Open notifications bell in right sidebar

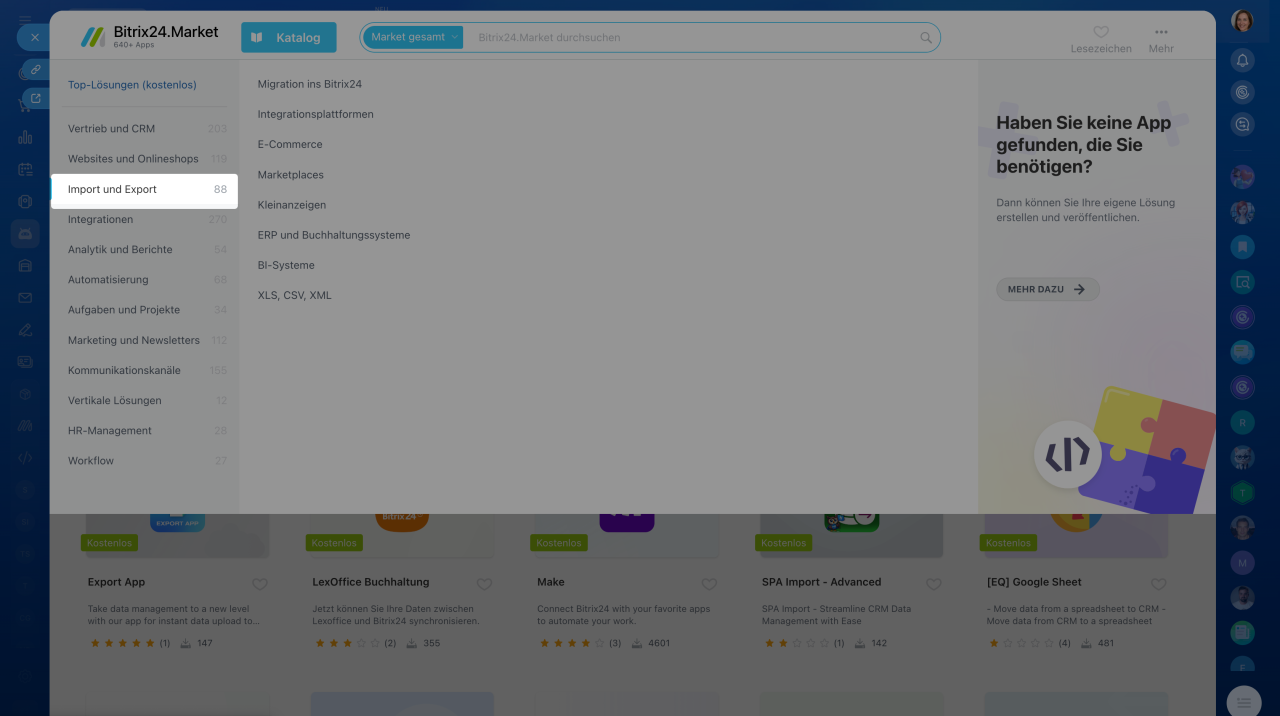(x=1243, y=60)
